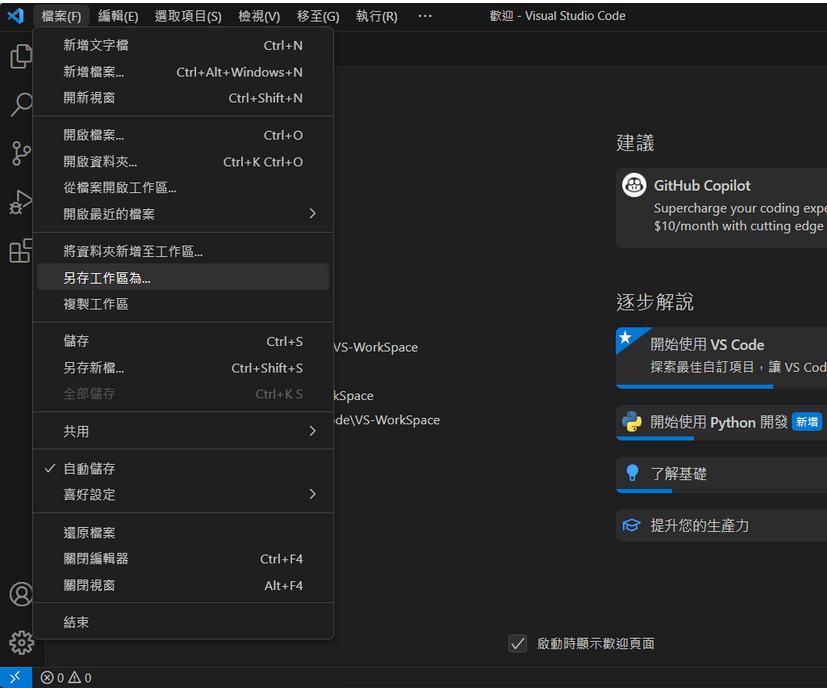Open the Source Control view icon
Image resolution: width=827 pixels, height=688 pixels.
[21, 153]
